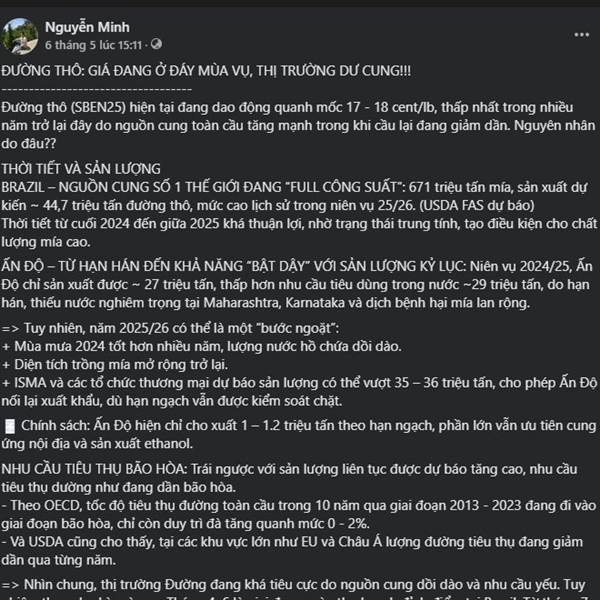Image resolution: width=600 pixels, height=600 pixels.
Task: Click the dashed separator line below the headline
Action: coord(96,90)
